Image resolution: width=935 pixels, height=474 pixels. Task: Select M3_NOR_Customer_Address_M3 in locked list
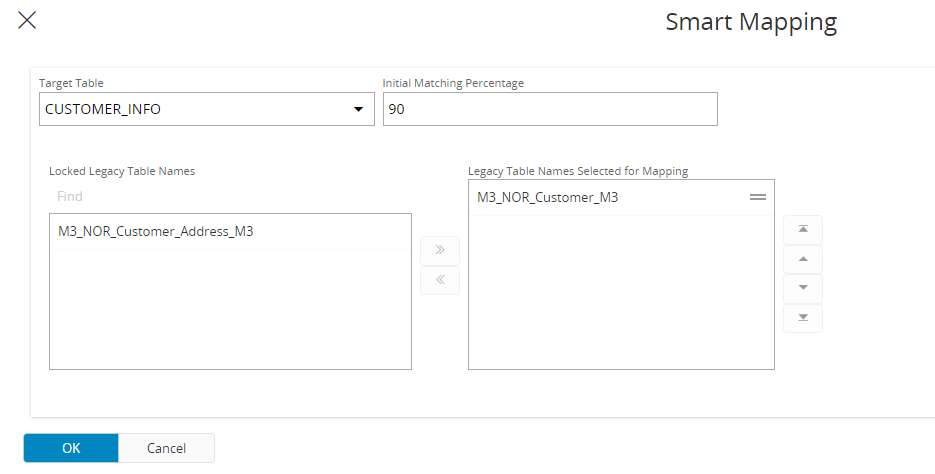pyautogui.click(x=156, y=232)
